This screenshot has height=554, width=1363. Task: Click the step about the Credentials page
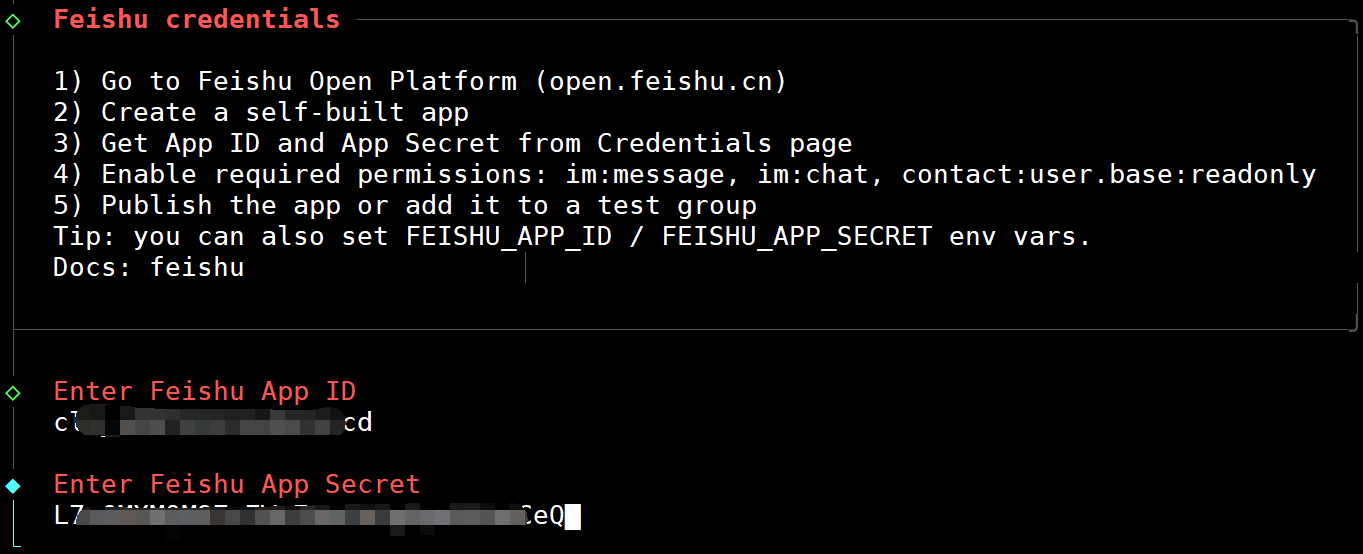click(x=452, y=143)
